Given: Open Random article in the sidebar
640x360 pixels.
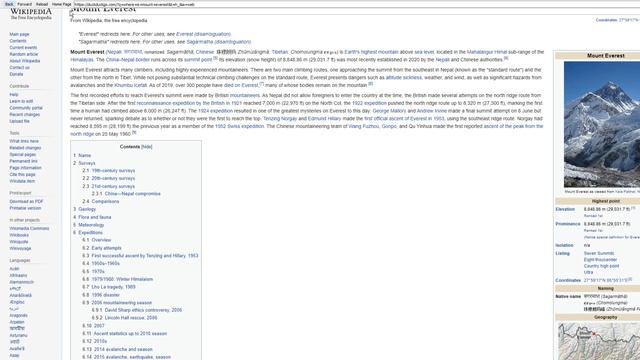Looking at the screenshot, I should 24,54.
